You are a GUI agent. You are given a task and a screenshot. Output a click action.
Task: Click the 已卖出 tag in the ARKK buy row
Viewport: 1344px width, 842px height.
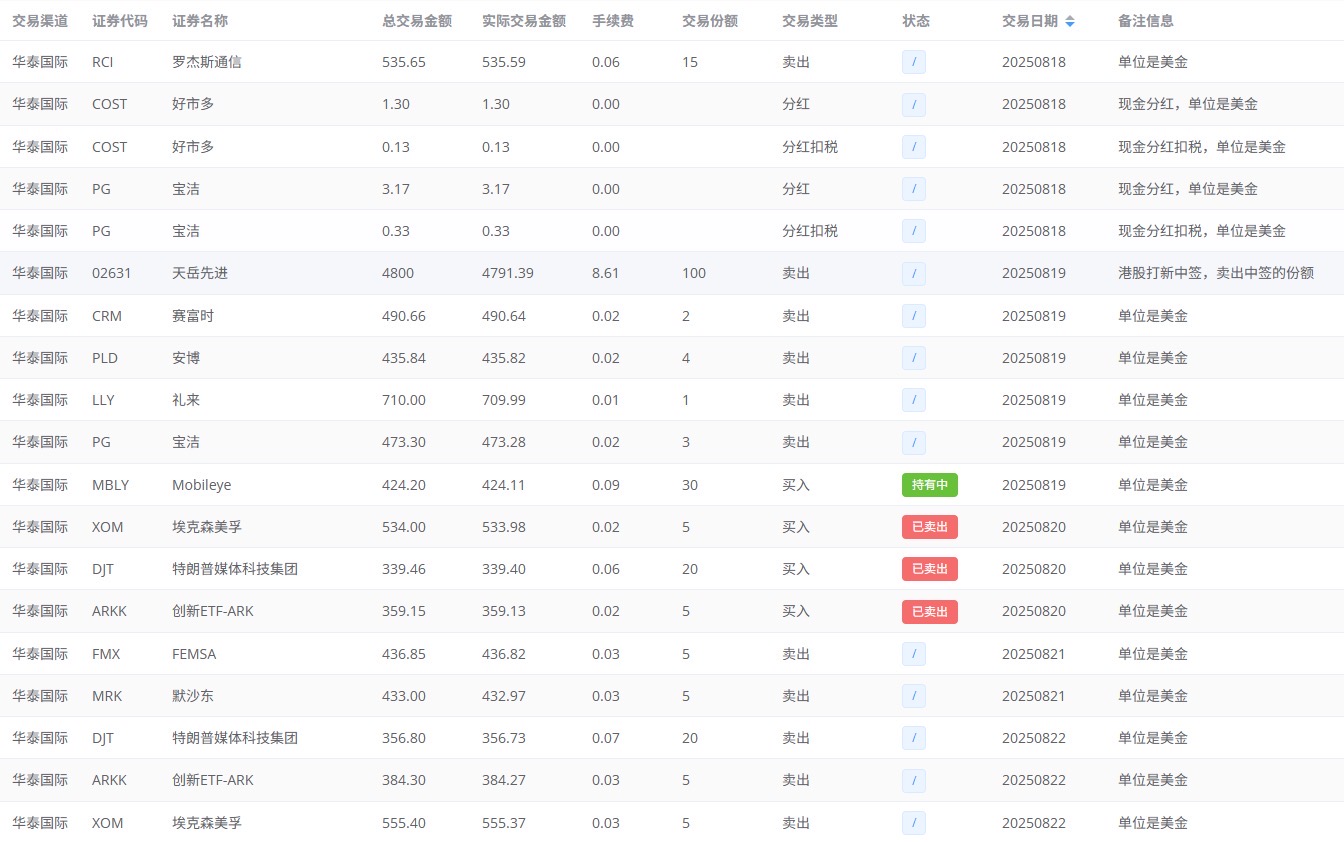tap(930, 611)
